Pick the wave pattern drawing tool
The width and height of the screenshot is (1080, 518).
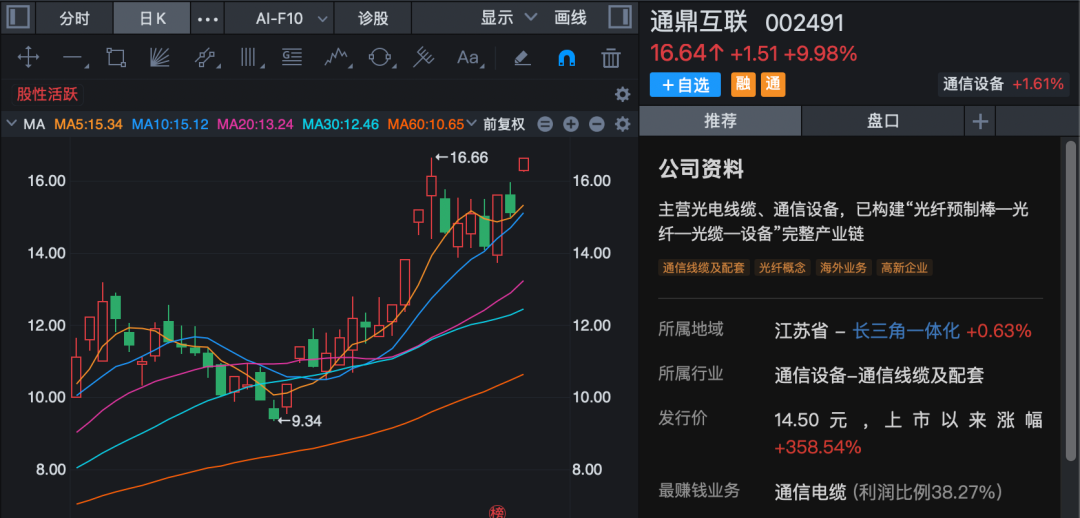point(336,58)
